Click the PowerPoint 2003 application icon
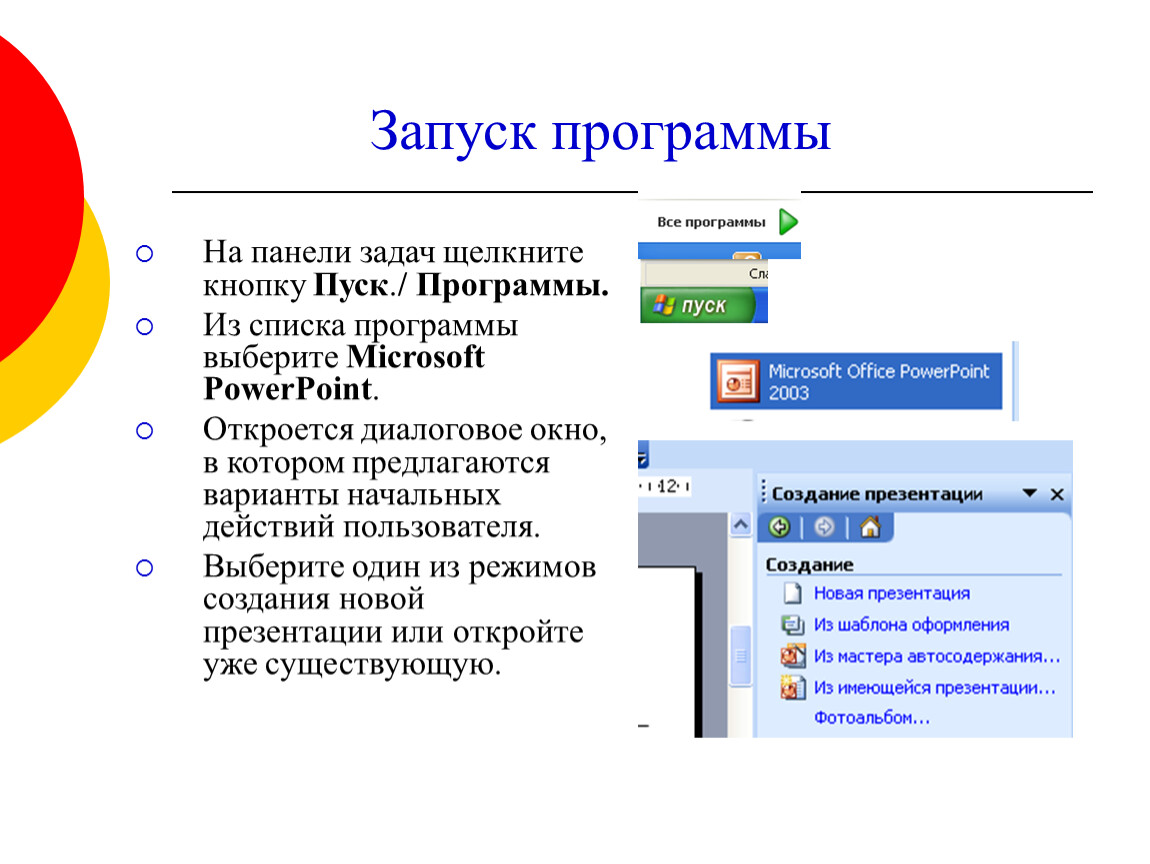The image size is (1150, 864). 738,381
